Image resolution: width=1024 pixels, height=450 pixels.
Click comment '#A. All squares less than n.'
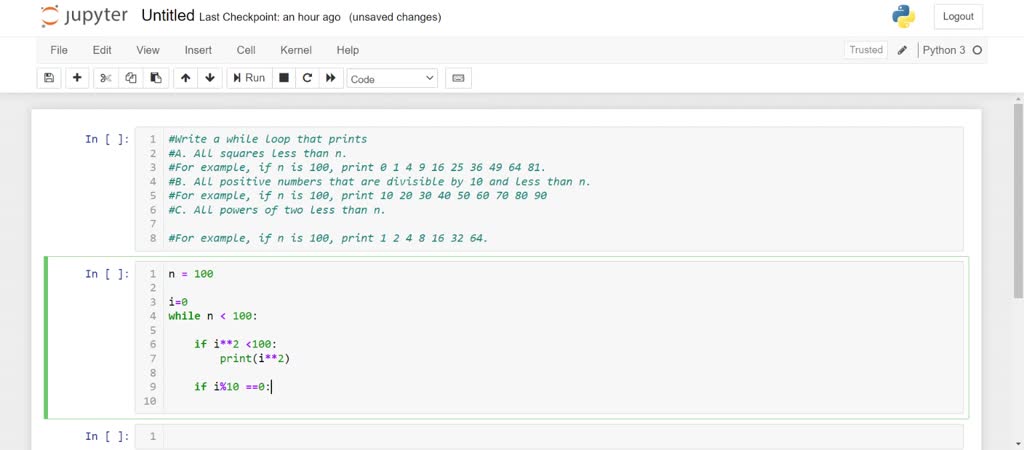pyautogui.click(x=258, y=153)
